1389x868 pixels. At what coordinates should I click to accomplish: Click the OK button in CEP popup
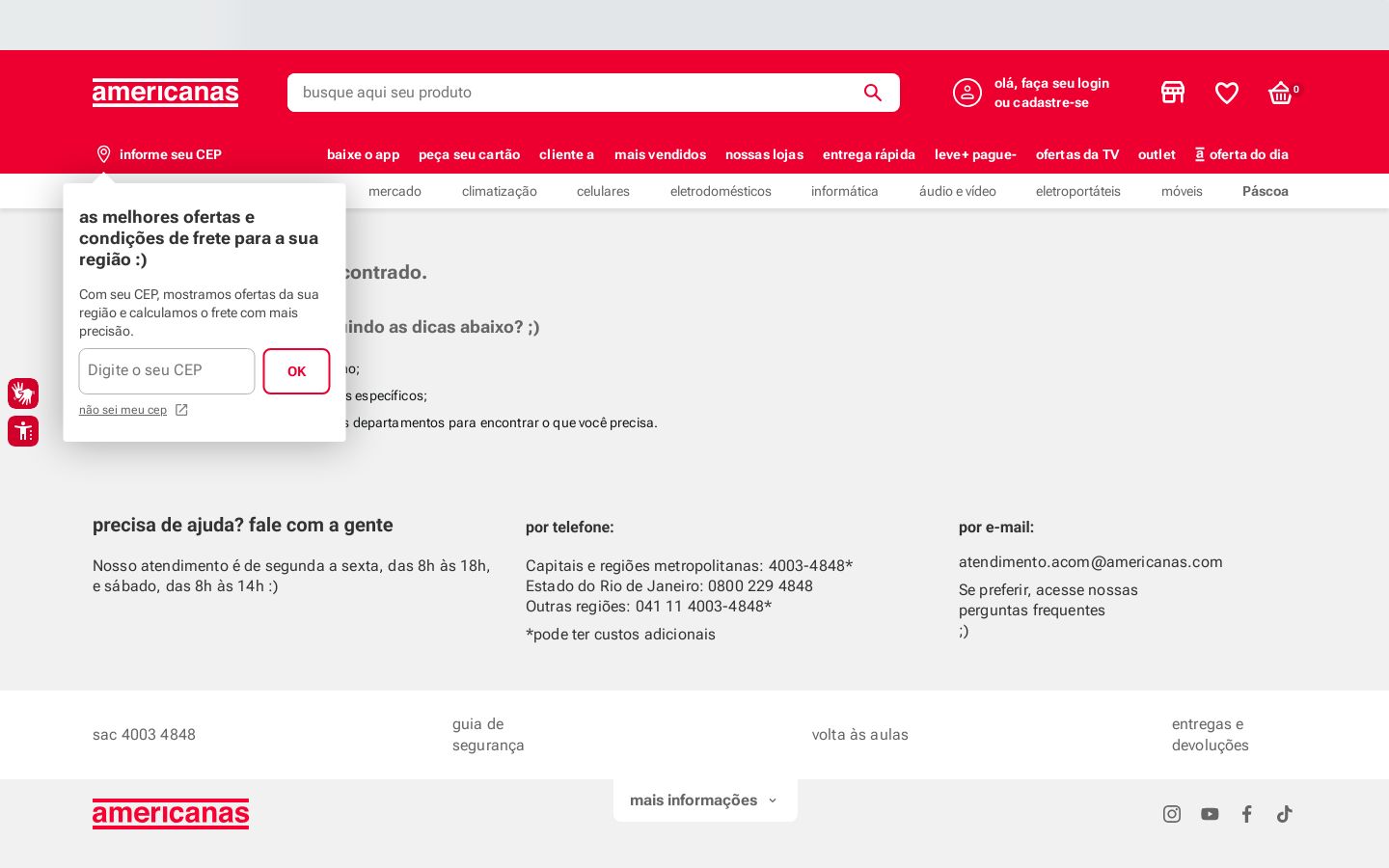click(296, 371)
